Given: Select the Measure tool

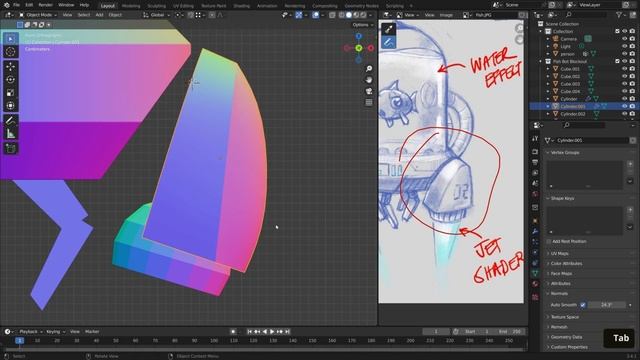Looking at the screenshot, I should (10, 133).
